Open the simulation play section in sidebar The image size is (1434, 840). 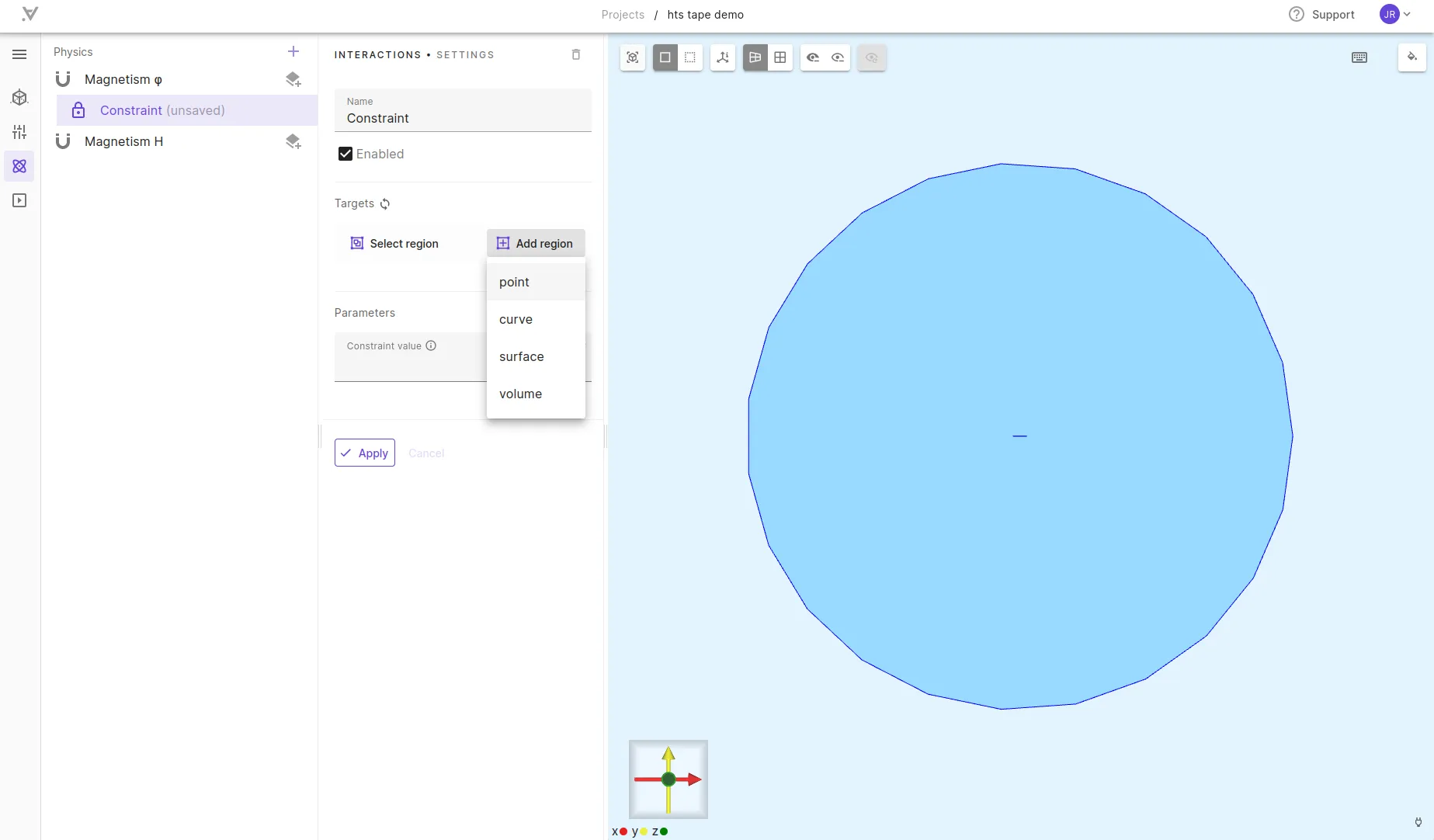(x=19, y=200)
